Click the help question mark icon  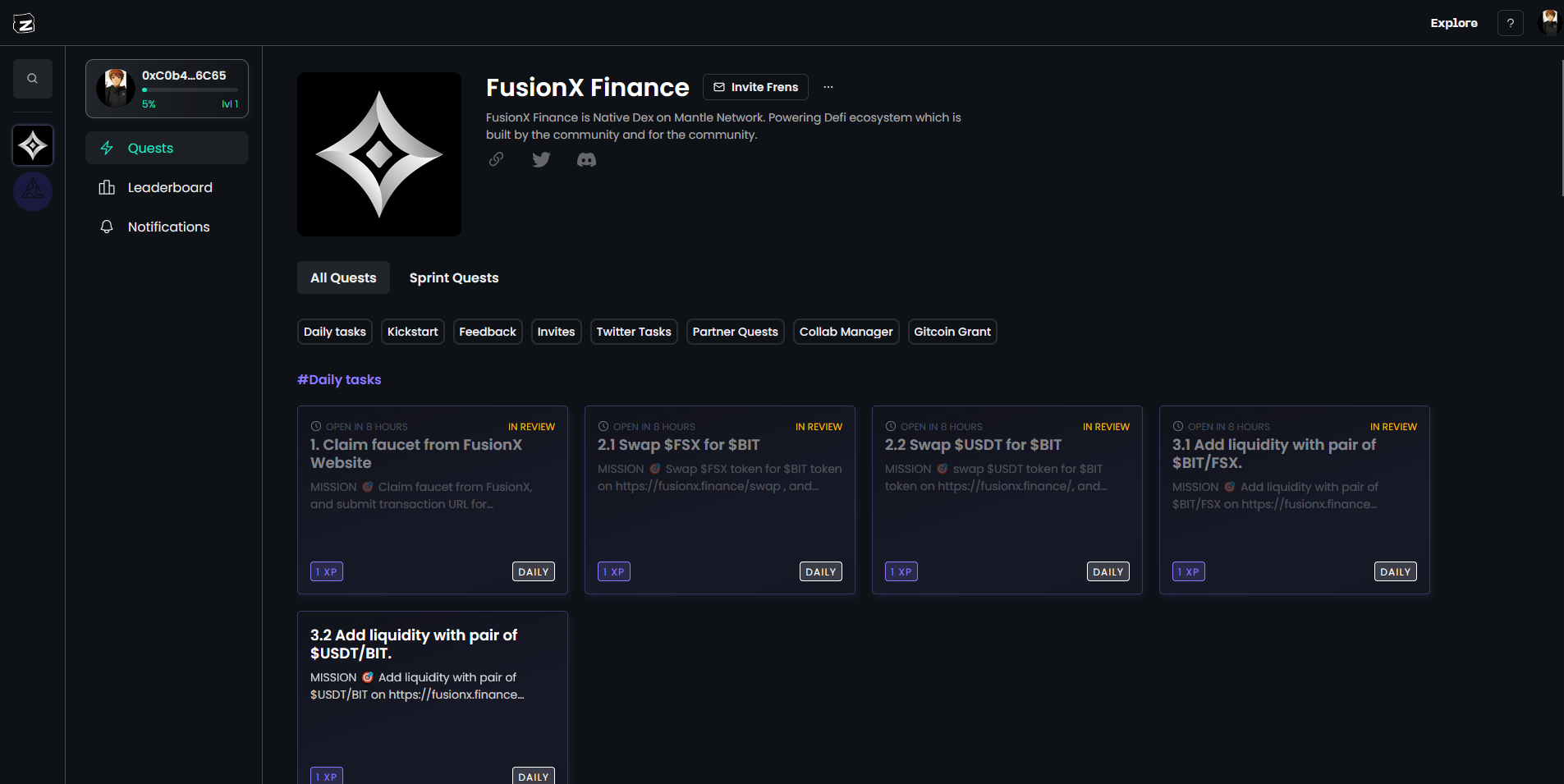tap(1510, 23)
